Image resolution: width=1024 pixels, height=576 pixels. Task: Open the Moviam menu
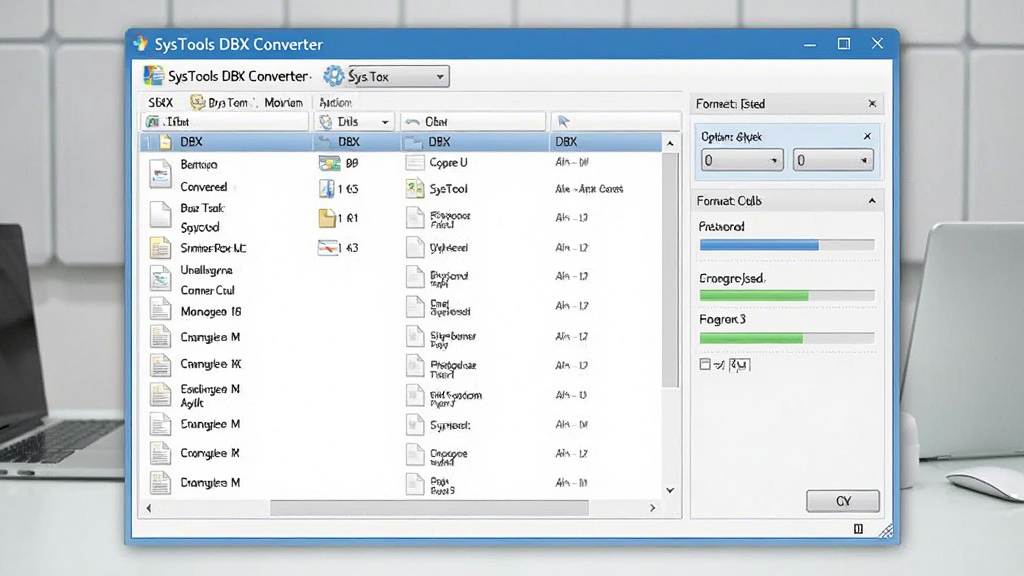283,103
